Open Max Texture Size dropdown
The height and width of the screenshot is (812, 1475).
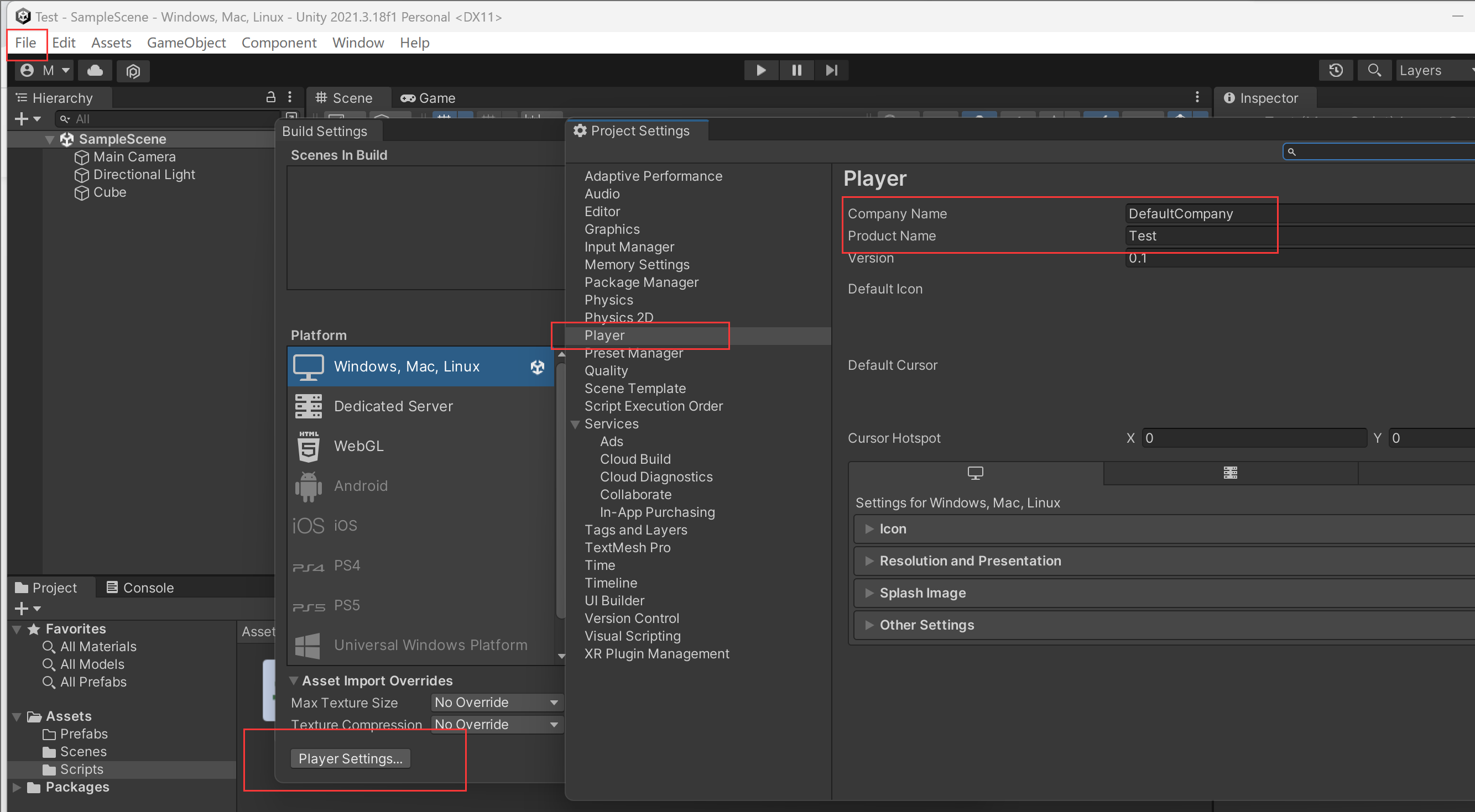(x=497, y=702)
